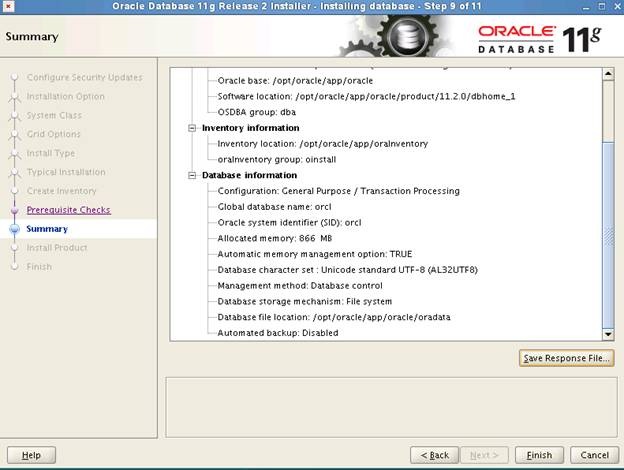Select the Database file location row
624x470 pixels.
pyautogui.click(x=334, y=317)
